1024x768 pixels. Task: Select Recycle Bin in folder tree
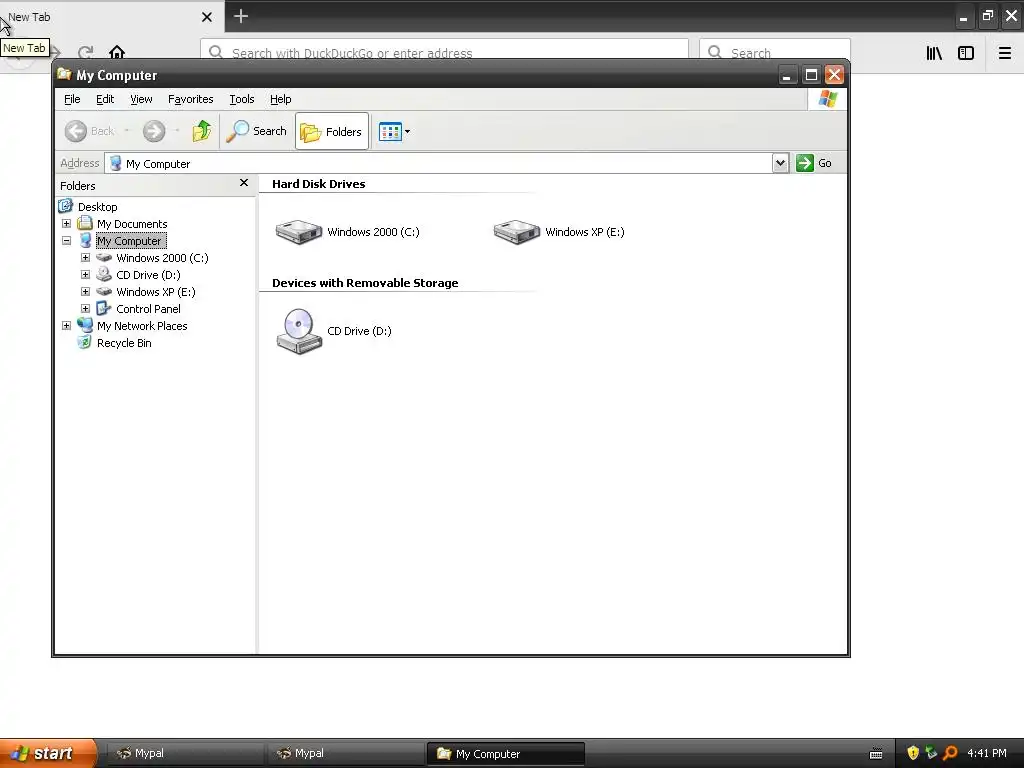[x=124, y=343]
